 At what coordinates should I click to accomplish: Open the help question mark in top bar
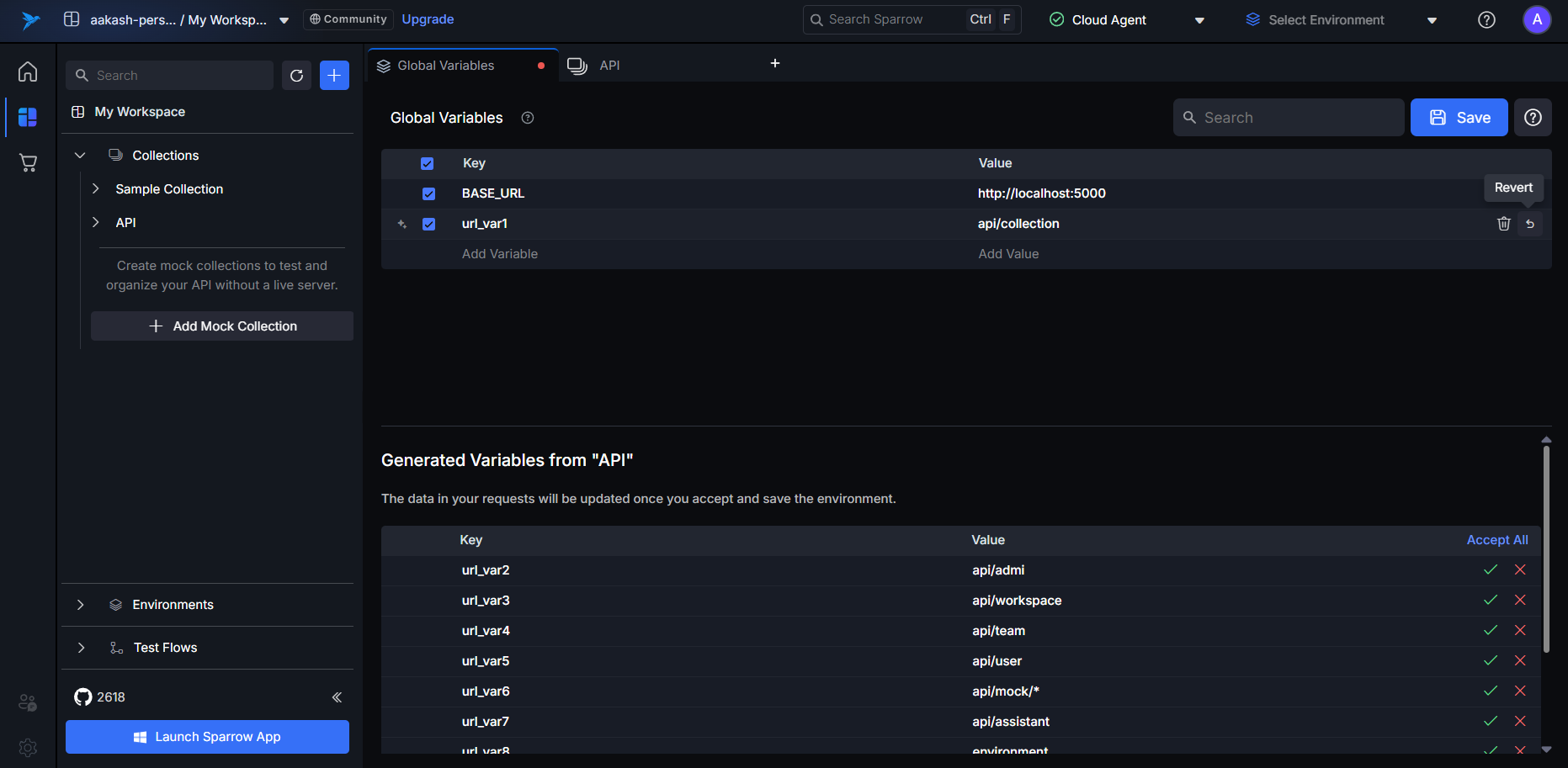1487,20
